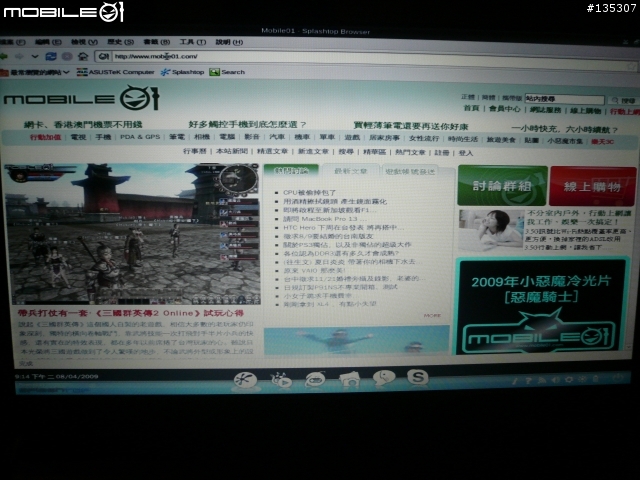Click the blue Reload page icon

[x=51, y=56]
